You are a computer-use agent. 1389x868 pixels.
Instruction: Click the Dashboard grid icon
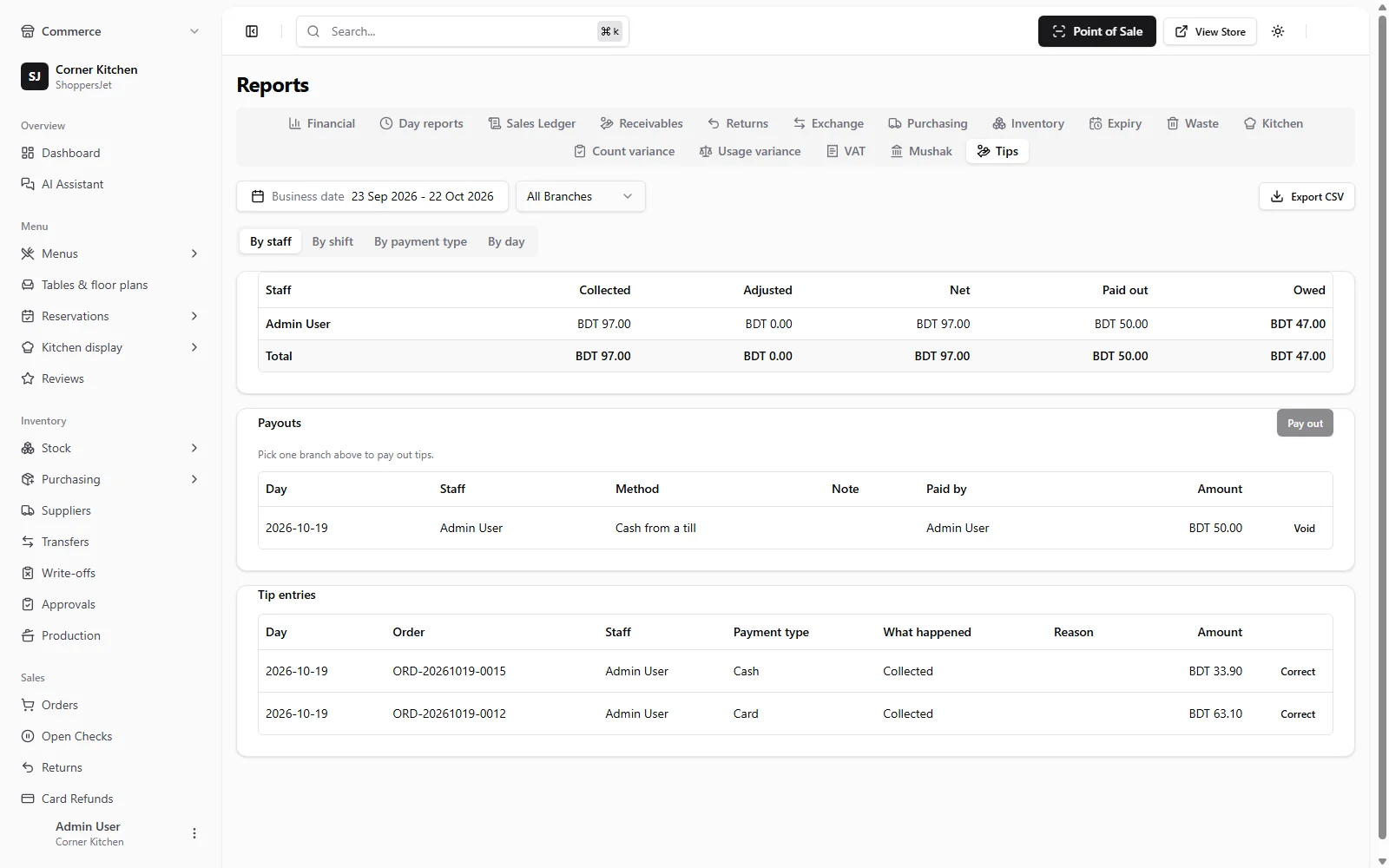pos(28,153)
